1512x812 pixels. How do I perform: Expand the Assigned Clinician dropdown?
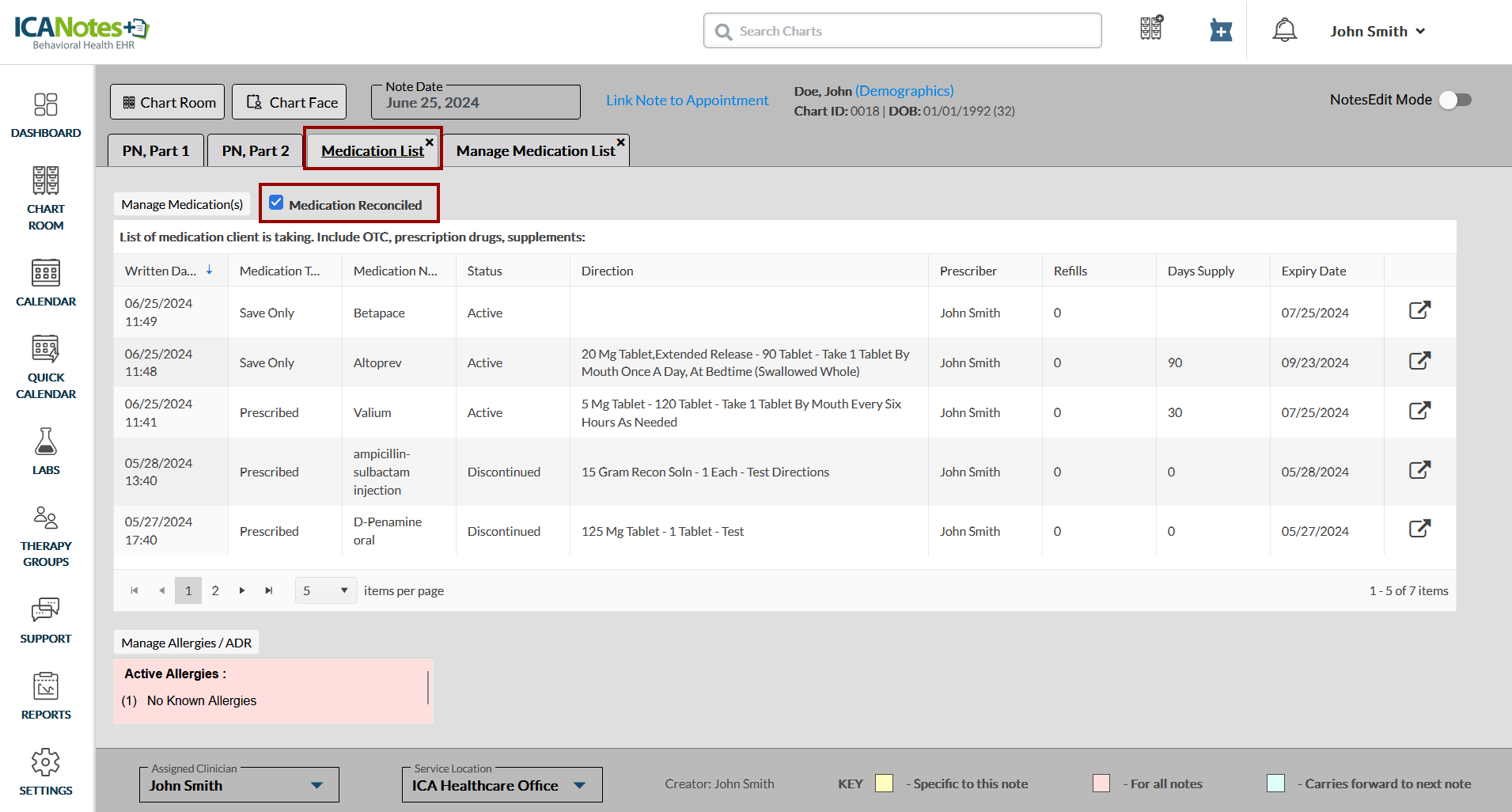click(316, 785)
